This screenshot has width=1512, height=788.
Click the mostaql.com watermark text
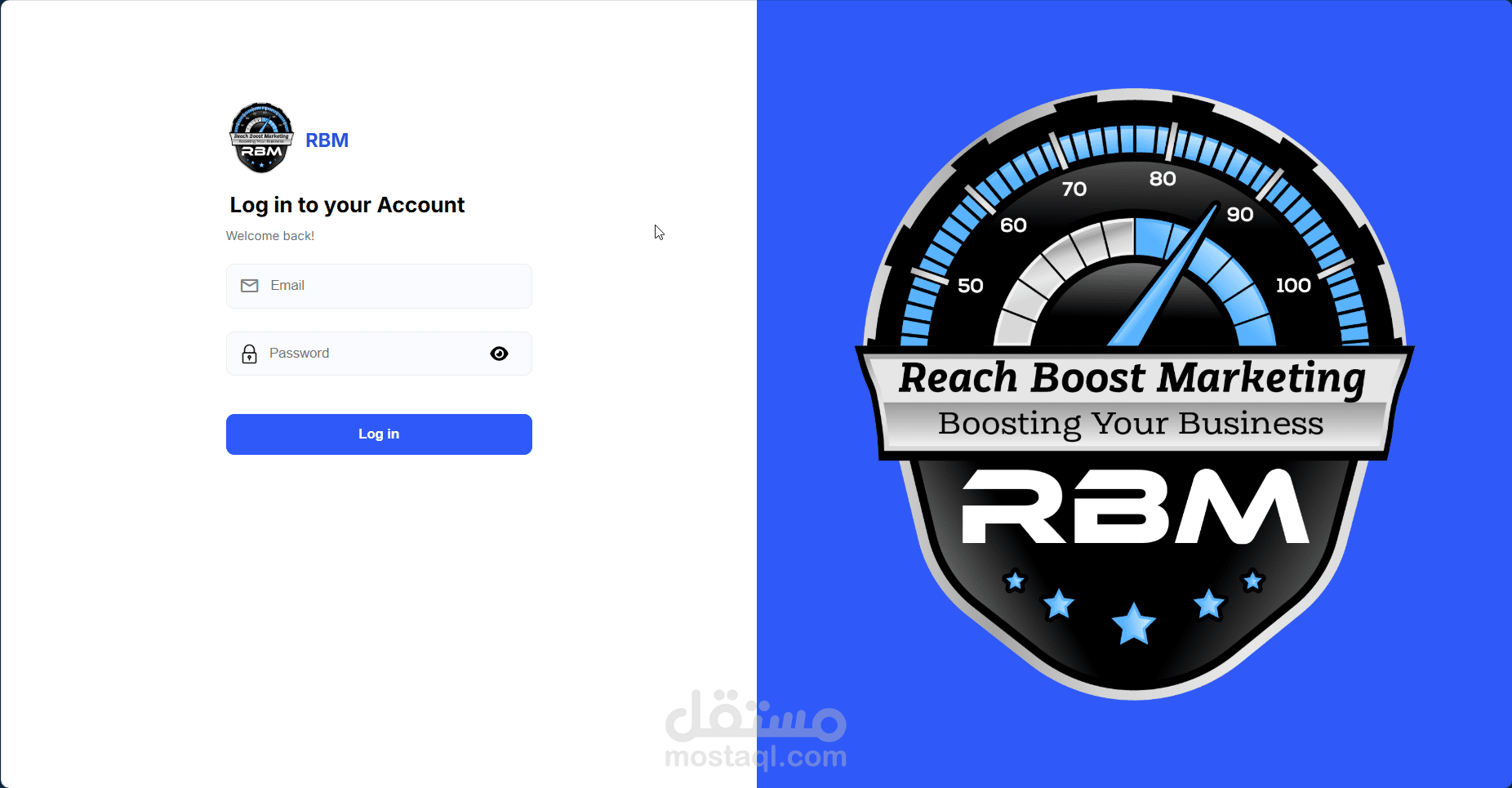point(756,757)
